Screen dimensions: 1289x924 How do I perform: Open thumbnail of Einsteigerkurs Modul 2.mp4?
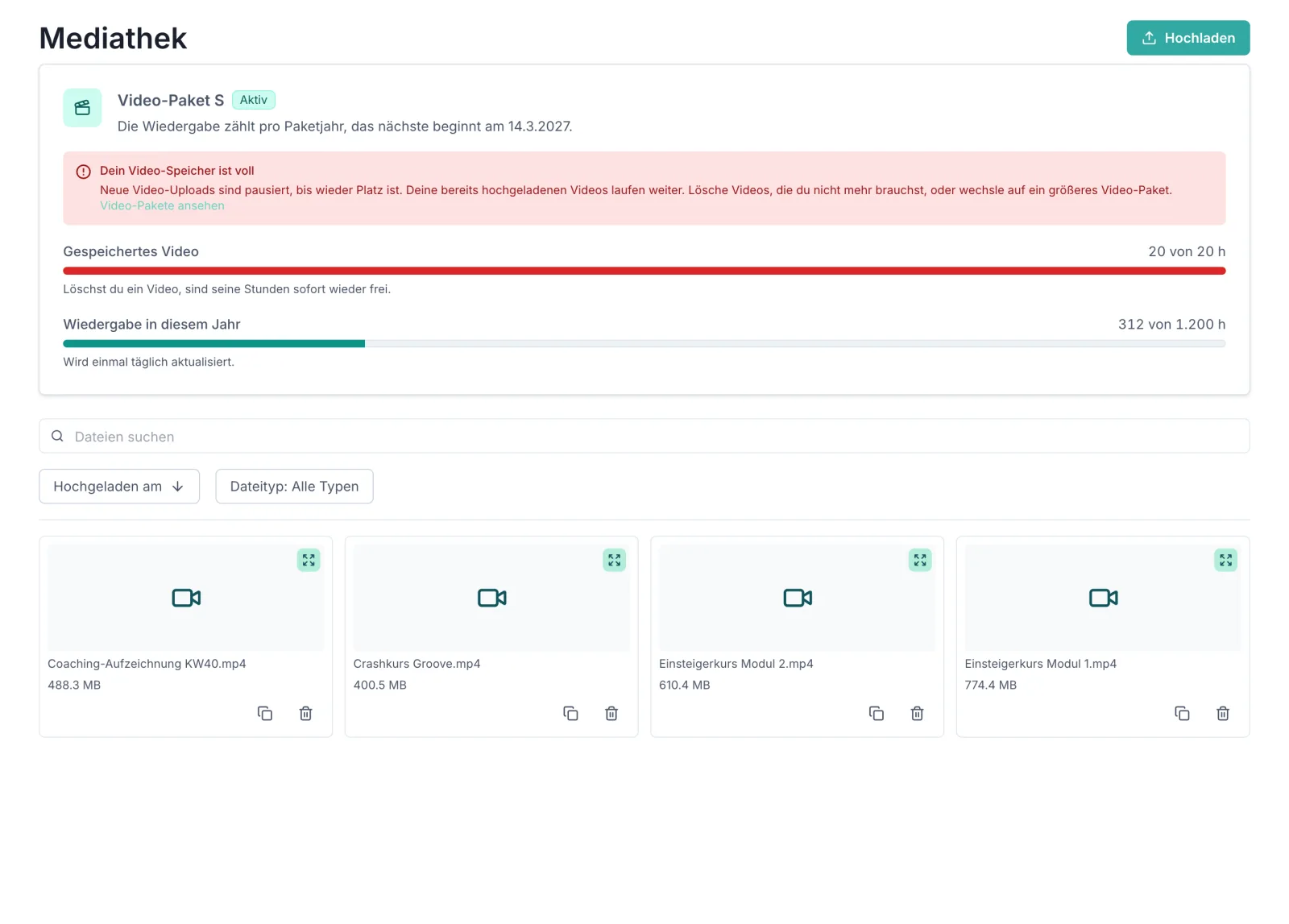pyautogui.click(x=798, y=598)
